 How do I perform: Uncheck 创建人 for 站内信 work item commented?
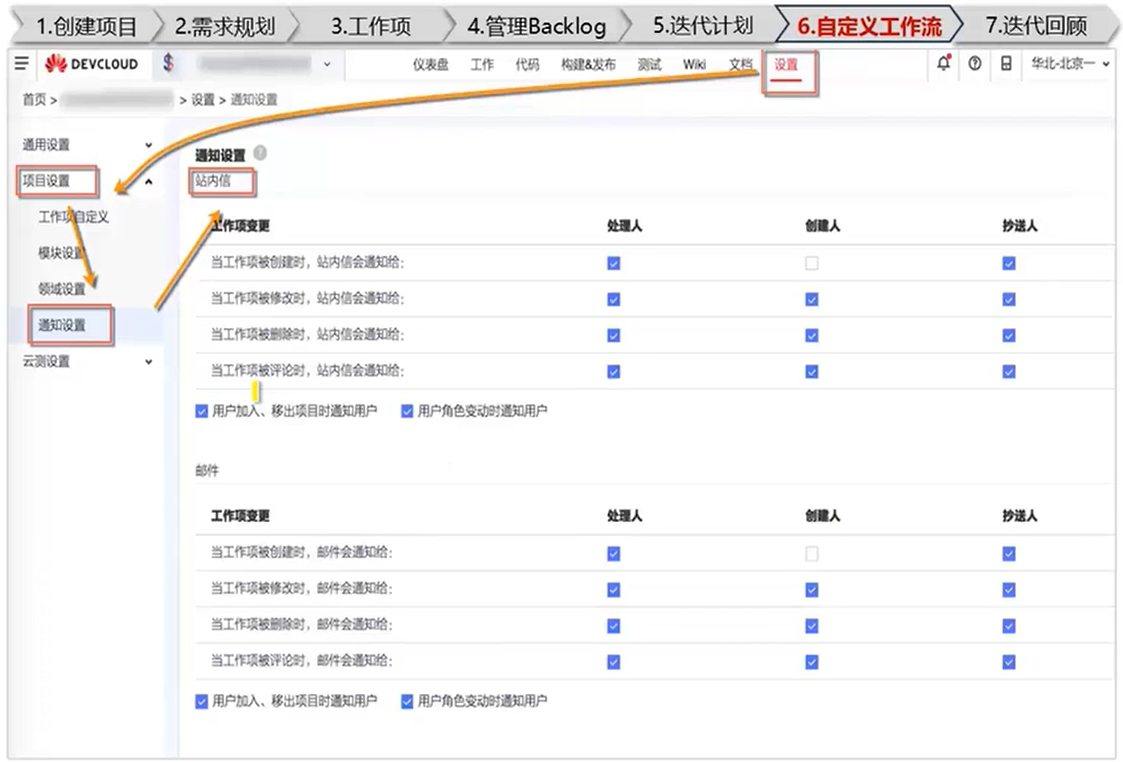pos(811,371)
